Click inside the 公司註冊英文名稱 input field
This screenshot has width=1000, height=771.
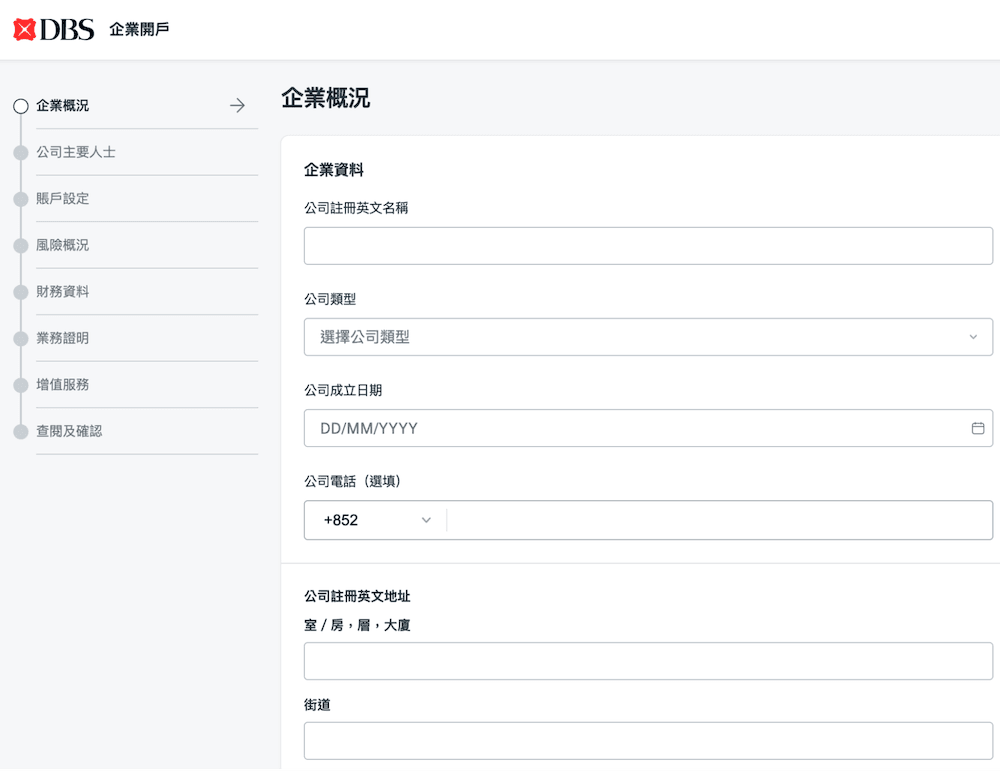pyautogui.click(x=648, y=245)
